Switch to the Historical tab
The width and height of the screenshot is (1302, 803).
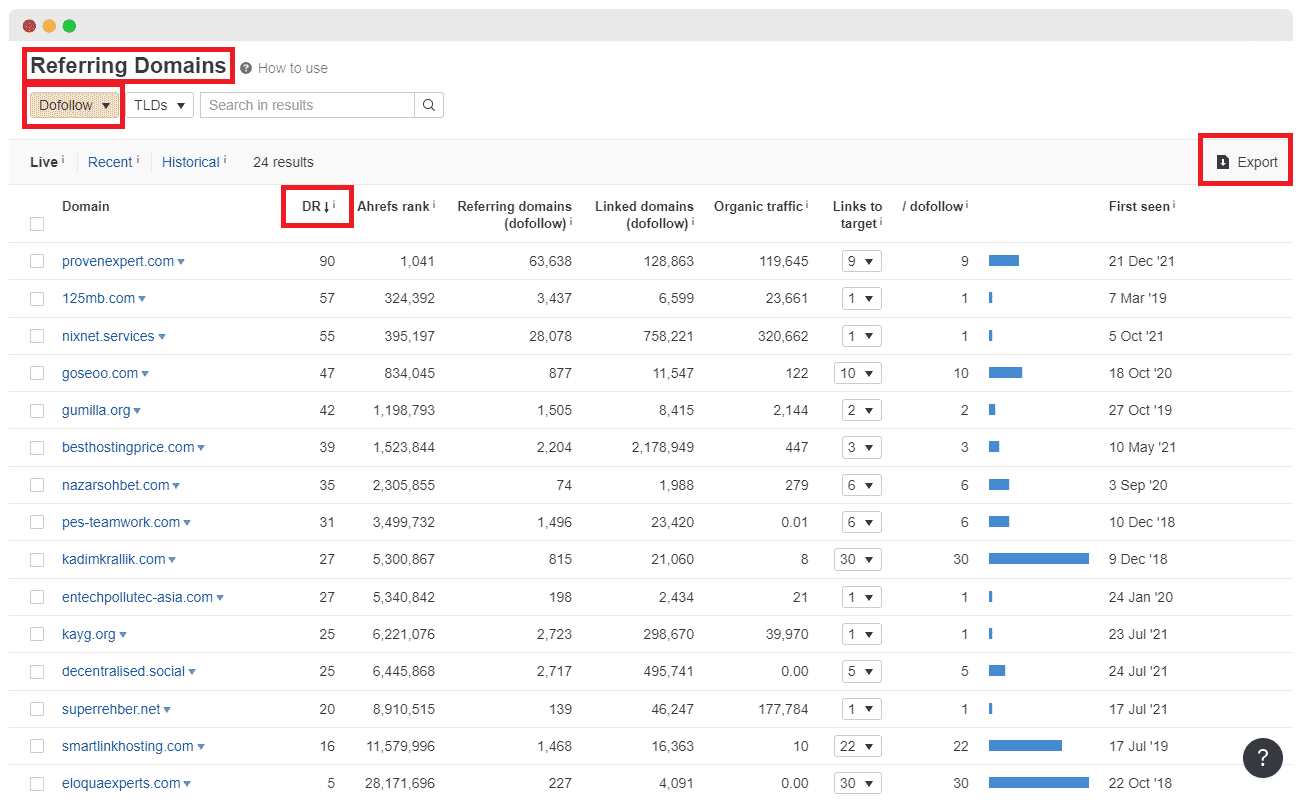(x=191, y=162)
